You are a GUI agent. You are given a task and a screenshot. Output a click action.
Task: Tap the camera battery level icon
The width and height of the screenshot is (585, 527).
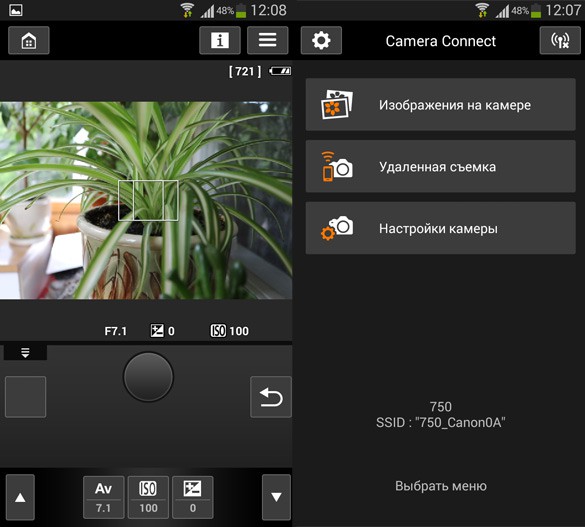(x=280, y=71)
